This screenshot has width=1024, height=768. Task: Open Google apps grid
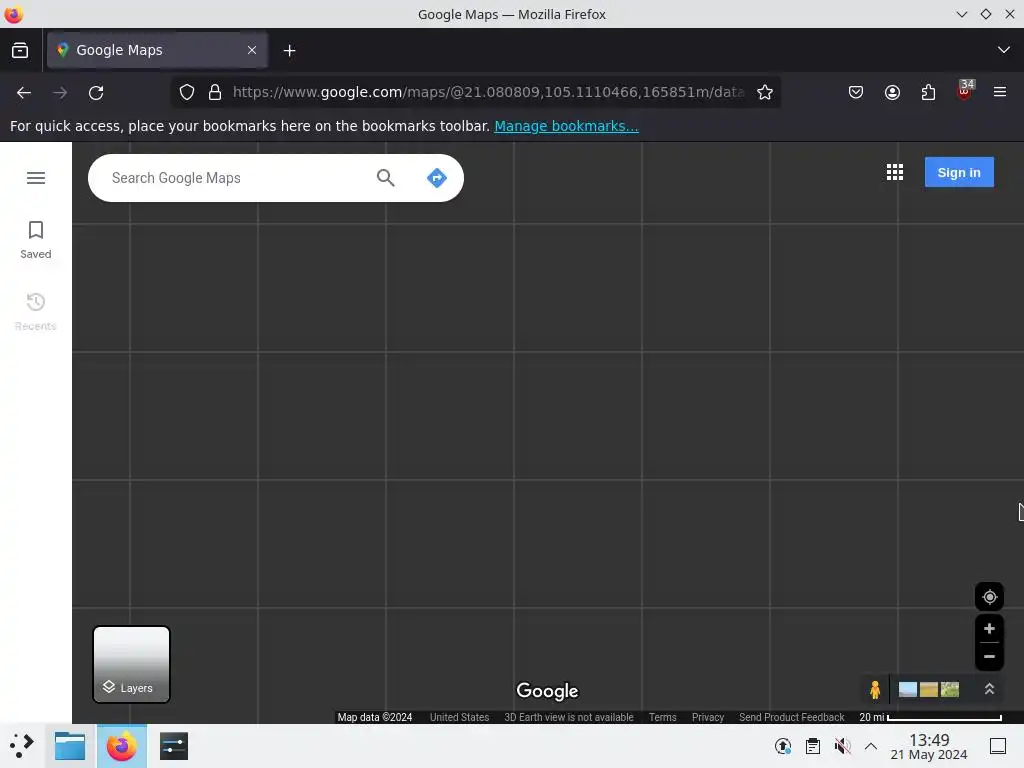coord(895,172)
